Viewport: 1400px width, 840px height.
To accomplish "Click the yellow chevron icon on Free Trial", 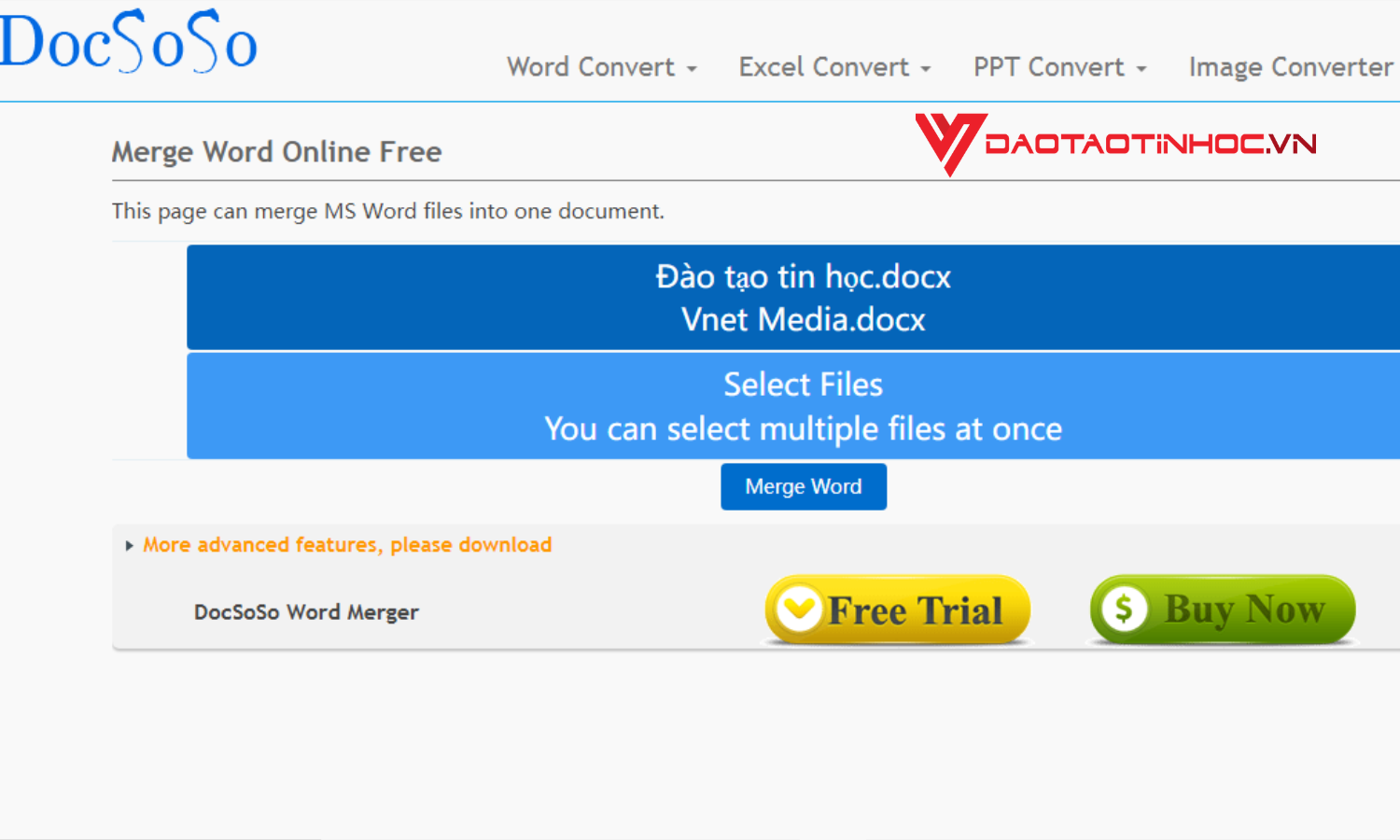I will [x=798, y=608].
